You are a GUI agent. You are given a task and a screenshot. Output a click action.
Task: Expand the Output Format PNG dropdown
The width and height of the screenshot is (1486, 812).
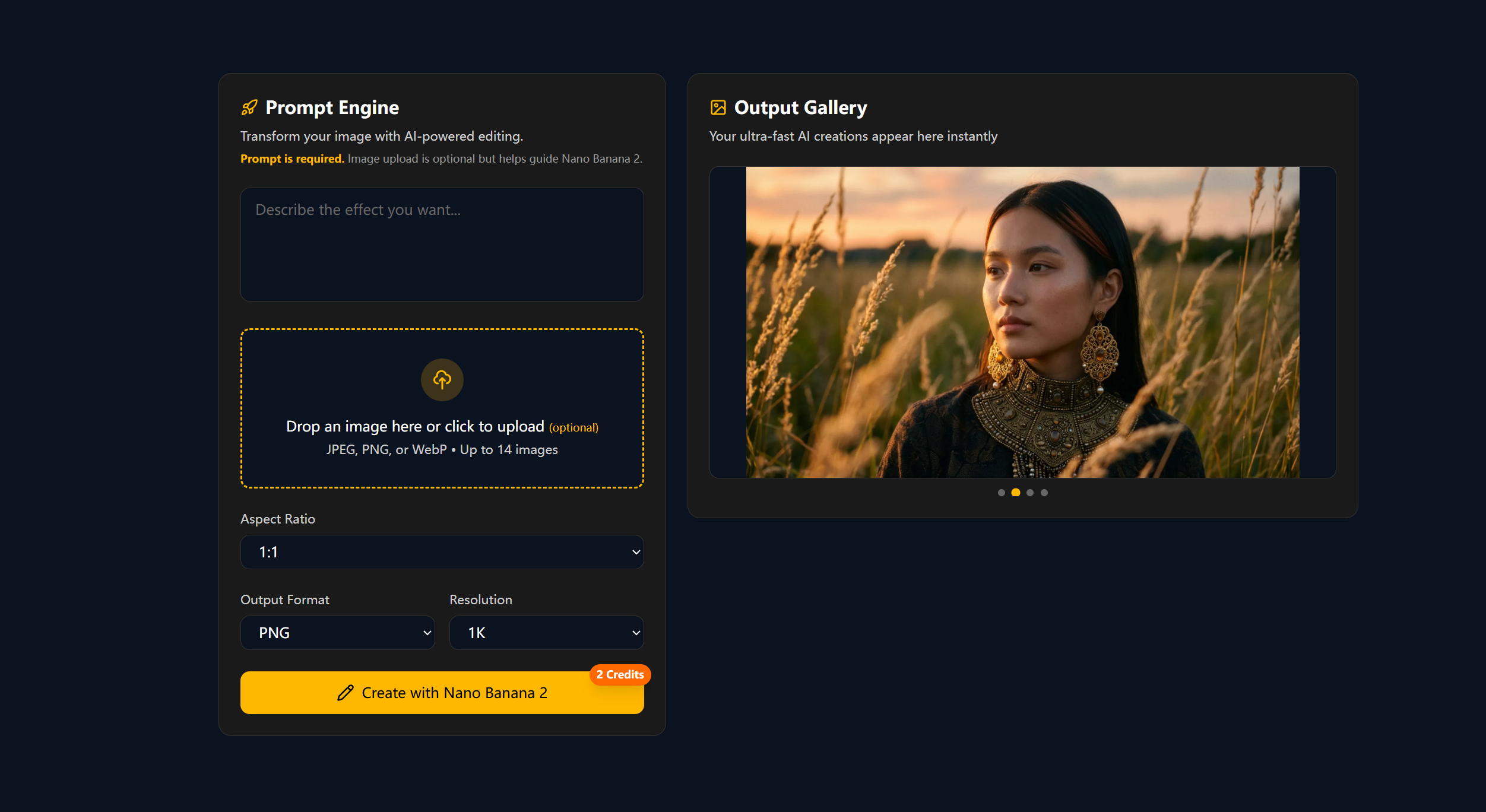[337, 633]
